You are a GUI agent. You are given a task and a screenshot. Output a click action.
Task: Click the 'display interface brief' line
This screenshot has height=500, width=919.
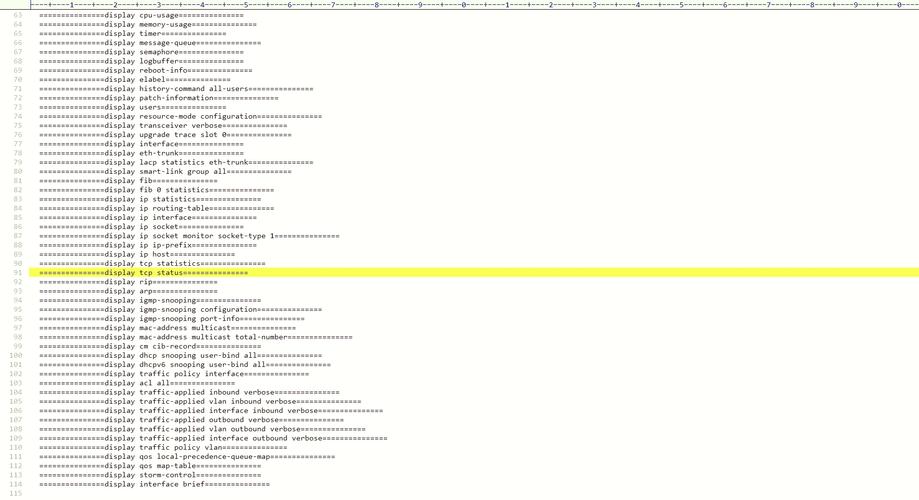coord(154,484)
